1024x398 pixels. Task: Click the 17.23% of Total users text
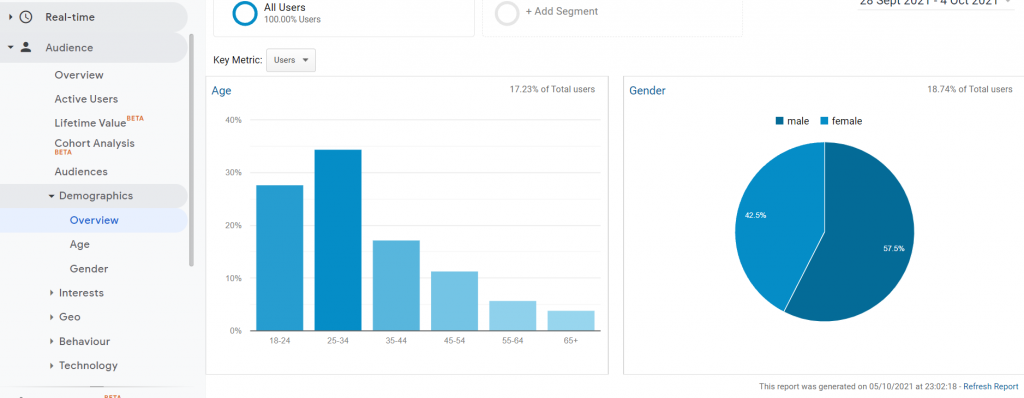click(x=552, y=89)
